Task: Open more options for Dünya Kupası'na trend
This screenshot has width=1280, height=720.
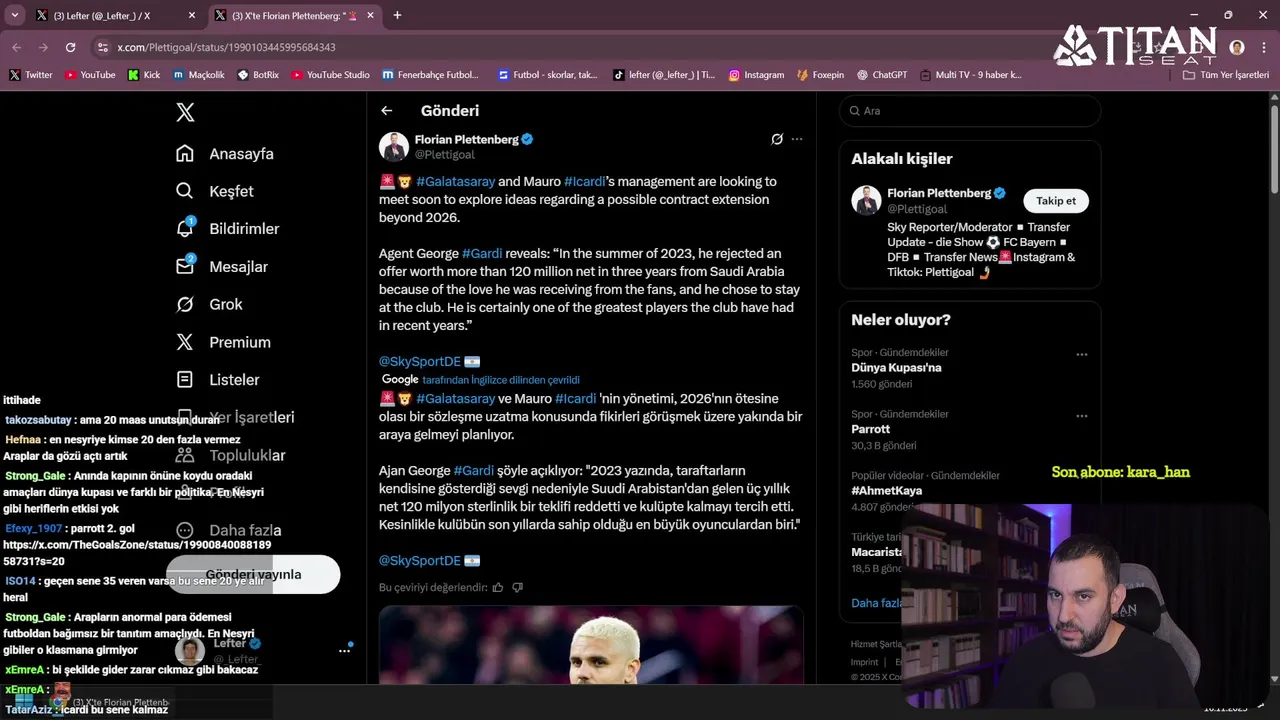Action: click(x=1081, y=354)
